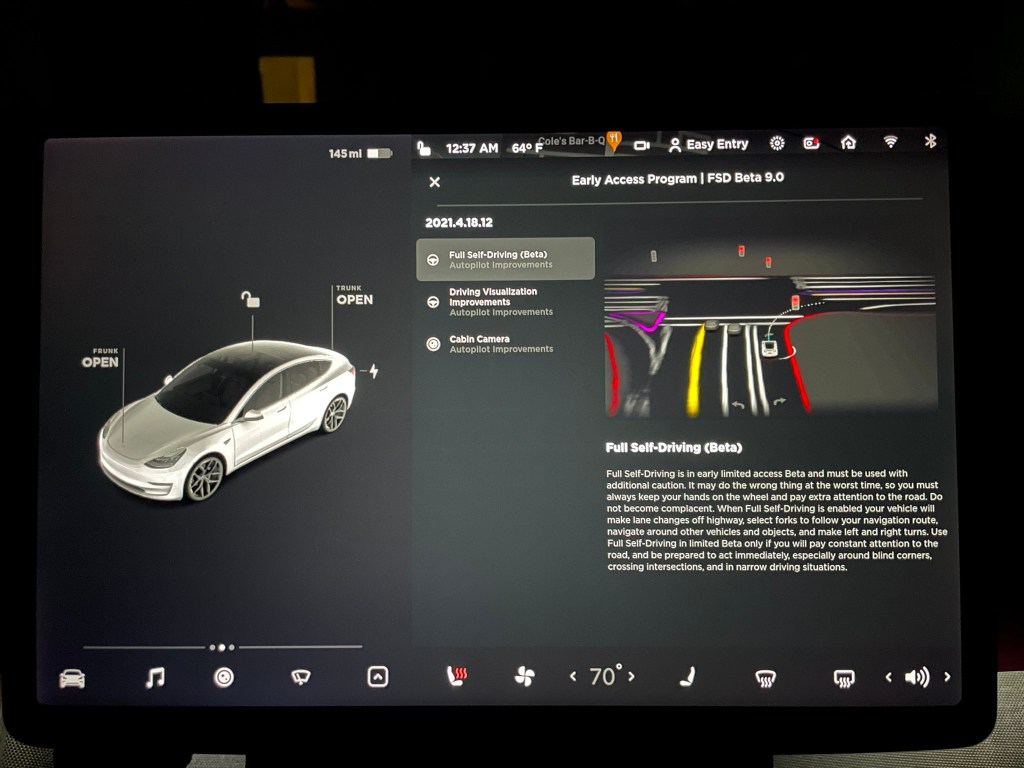
Task: Open the app launcher up-arrow icon
Action: pyautogui.click(x=377, y=676)
